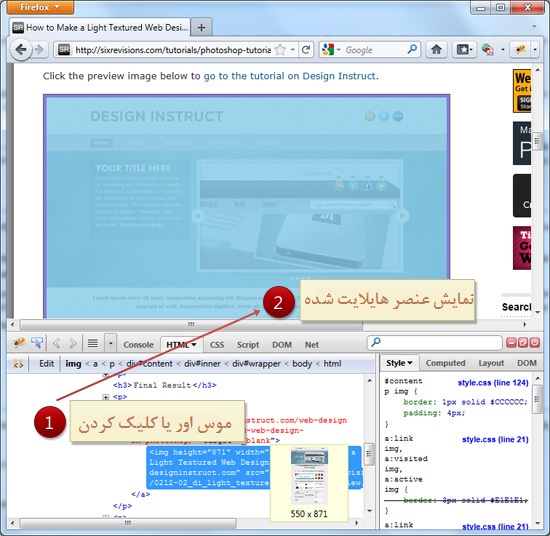The image size is (550, 536).
Task: Open a new browser tab
Action: point(201,27)
